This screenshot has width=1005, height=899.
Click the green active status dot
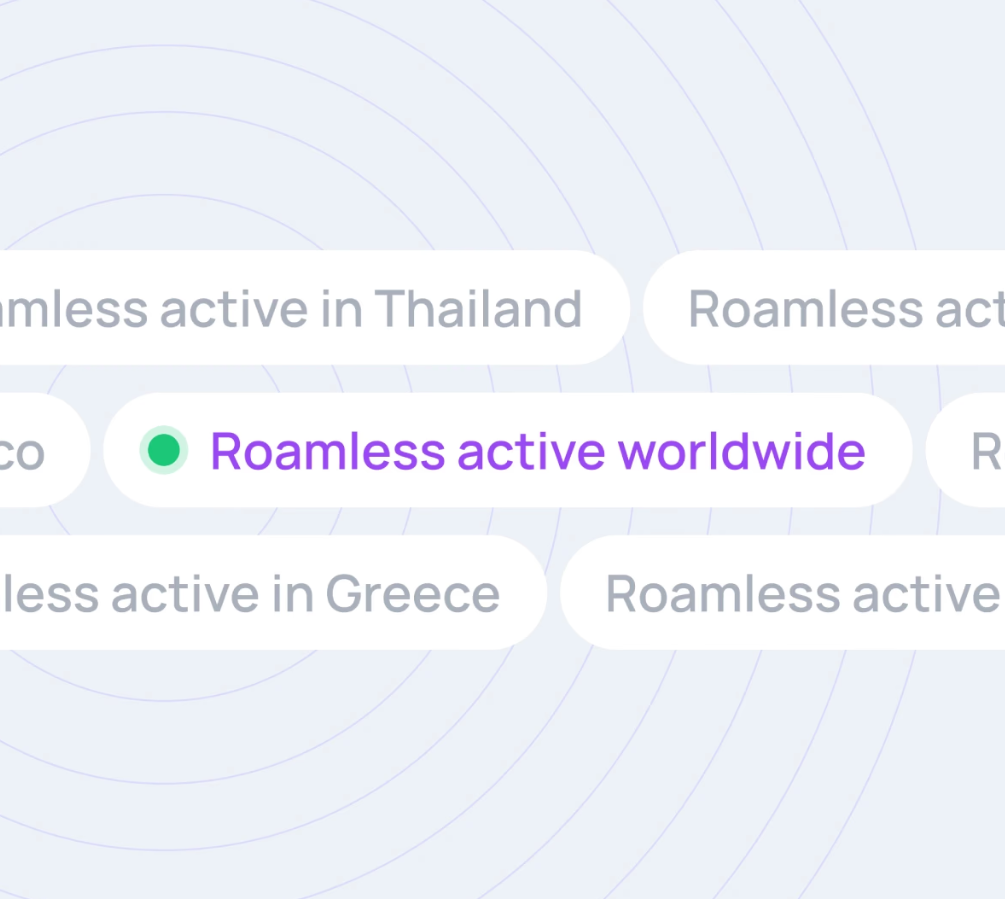pos(163,450)
